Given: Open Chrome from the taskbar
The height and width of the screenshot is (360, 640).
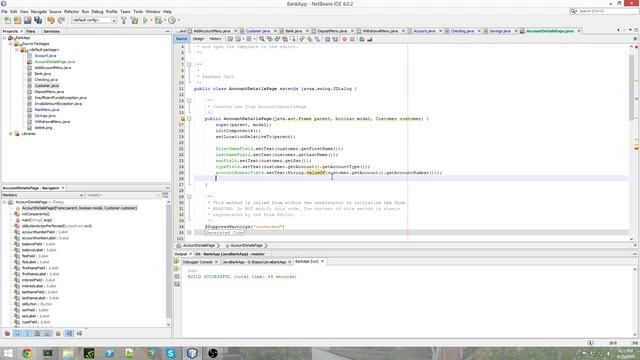Looking at the screenshot, I should (27, 353).
